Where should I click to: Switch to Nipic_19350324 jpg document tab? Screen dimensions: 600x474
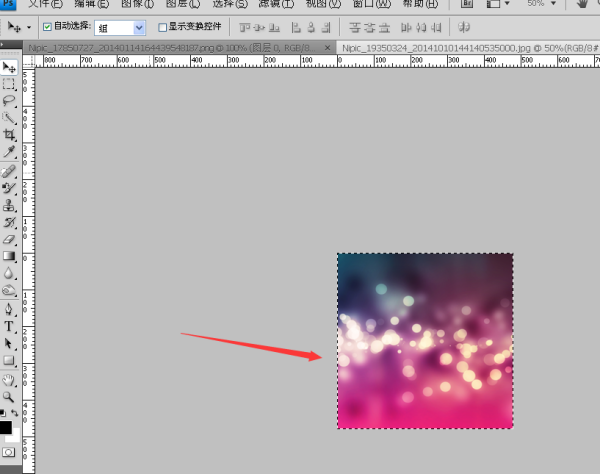470,48
